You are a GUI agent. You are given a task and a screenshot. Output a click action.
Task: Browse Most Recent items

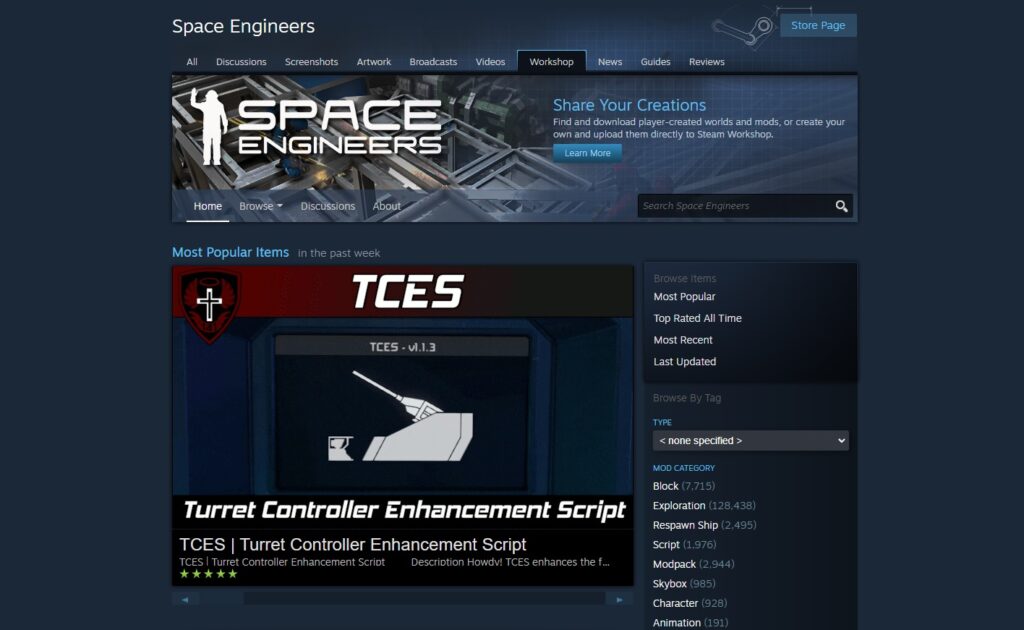click(x=683, y=340)
